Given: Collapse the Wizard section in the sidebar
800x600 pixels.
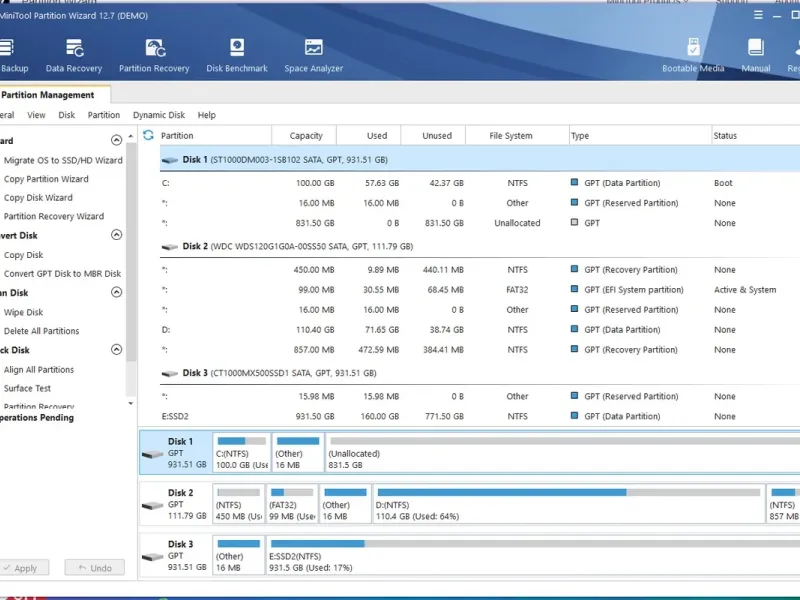Looking at the screenshot, I should tap(116, 140).
